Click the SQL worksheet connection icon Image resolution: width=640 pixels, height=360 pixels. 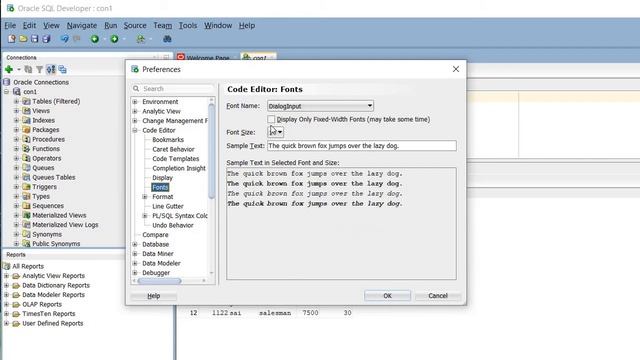pos(140,39)
